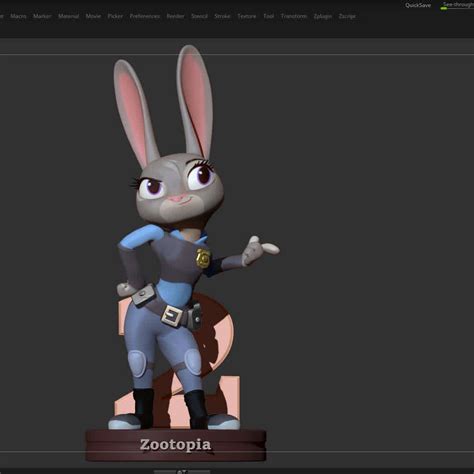
Task: Open the Preferences menu
Action: click(x=145, y=16)
